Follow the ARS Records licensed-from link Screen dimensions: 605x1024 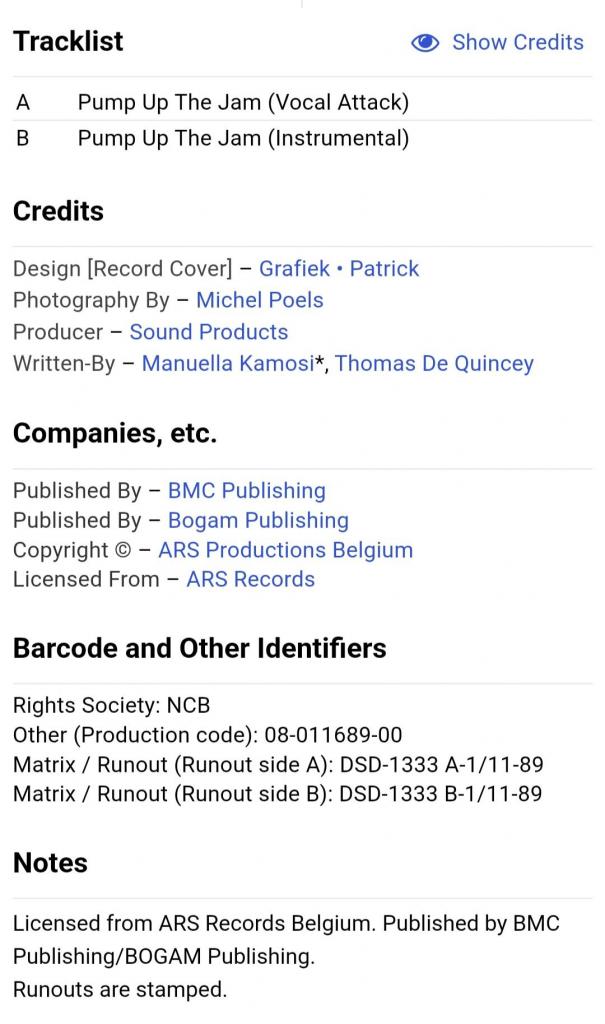point(250,579)
